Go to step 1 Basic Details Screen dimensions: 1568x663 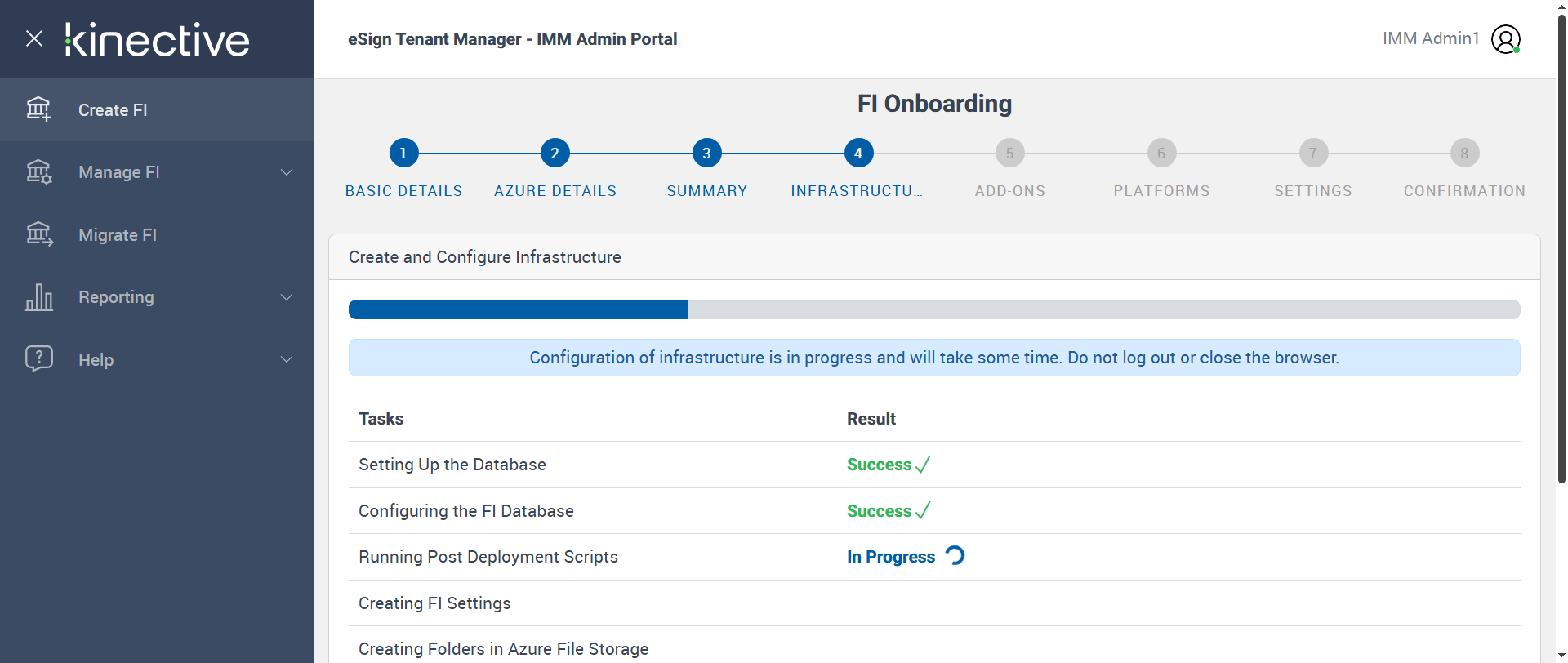(x=403, y=153)
